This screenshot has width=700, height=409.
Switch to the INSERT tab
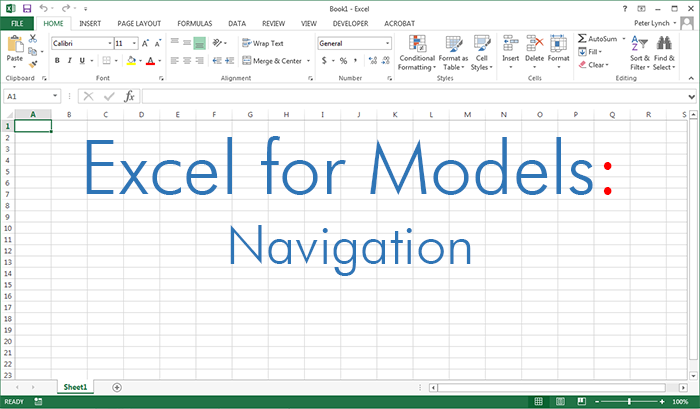(90, 23)
